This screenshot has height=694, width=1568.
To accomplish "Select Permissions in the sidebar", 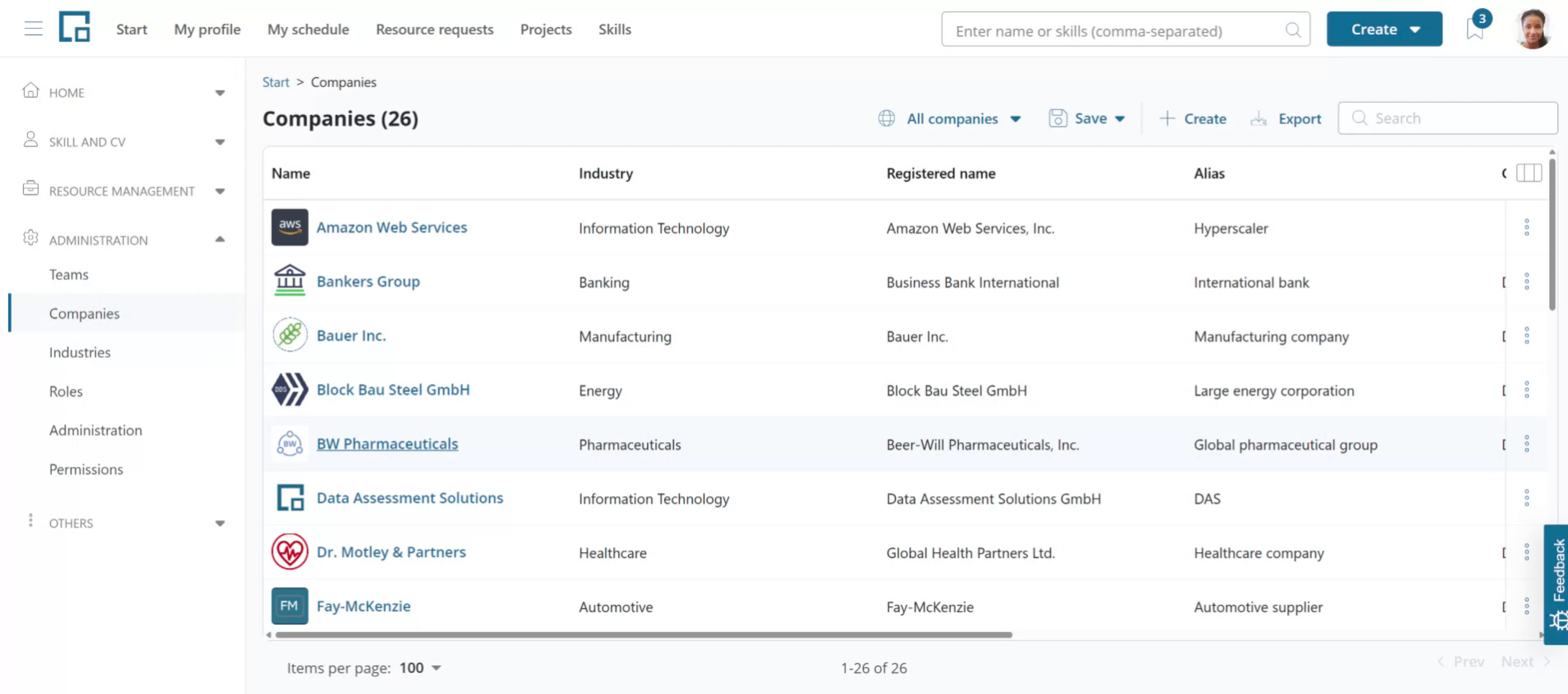I will coord(86,469).
